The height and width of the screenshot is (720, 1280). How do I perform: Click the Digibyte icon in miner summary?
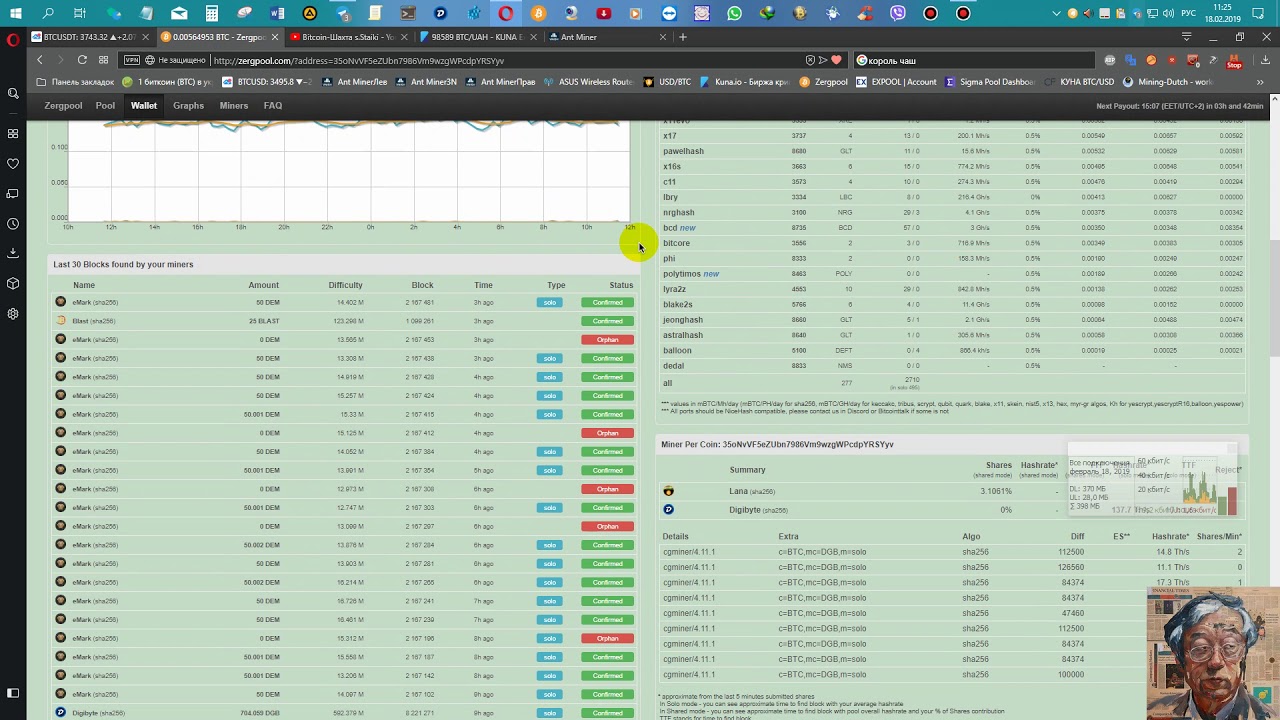[668, 510]
